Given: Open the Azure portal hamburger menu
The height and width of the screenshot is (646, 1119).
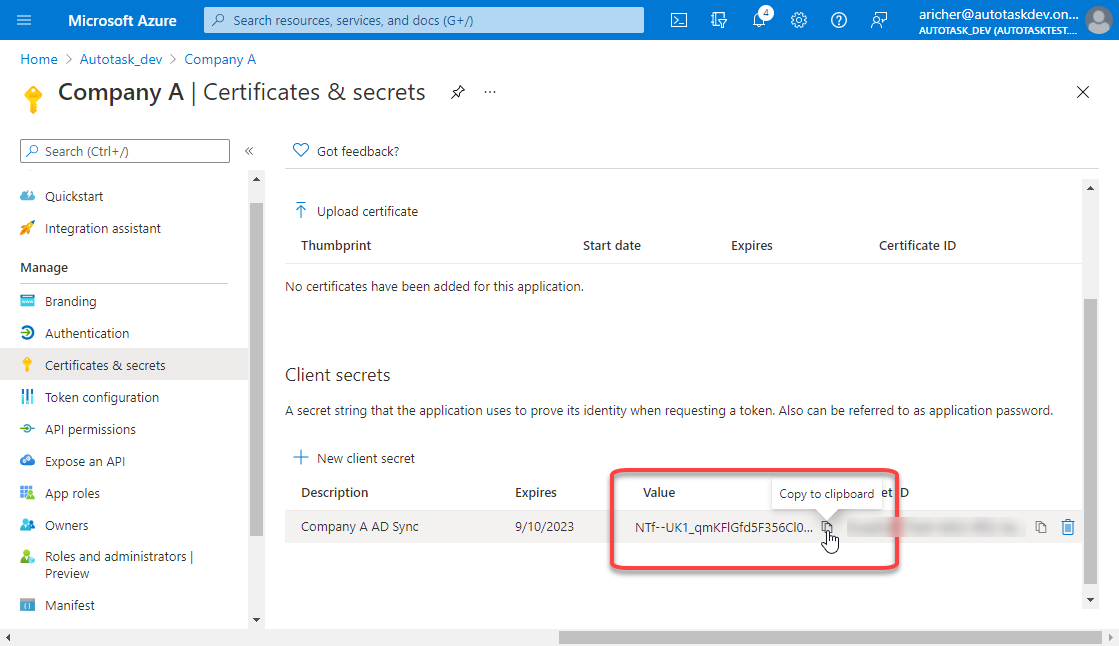Looking at the screenshot, I should [x=25, y=20].
